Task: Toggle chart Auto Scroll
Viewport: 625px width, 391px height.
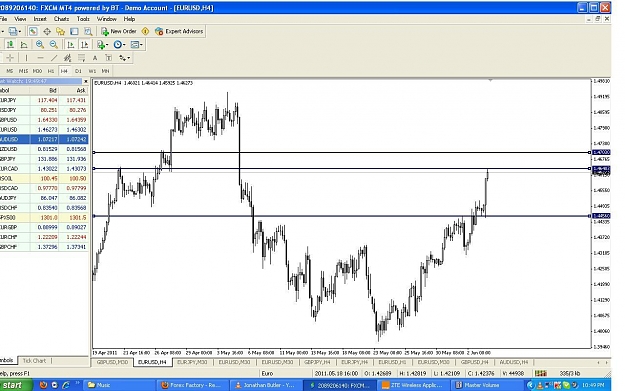Action: click(71, 45)
